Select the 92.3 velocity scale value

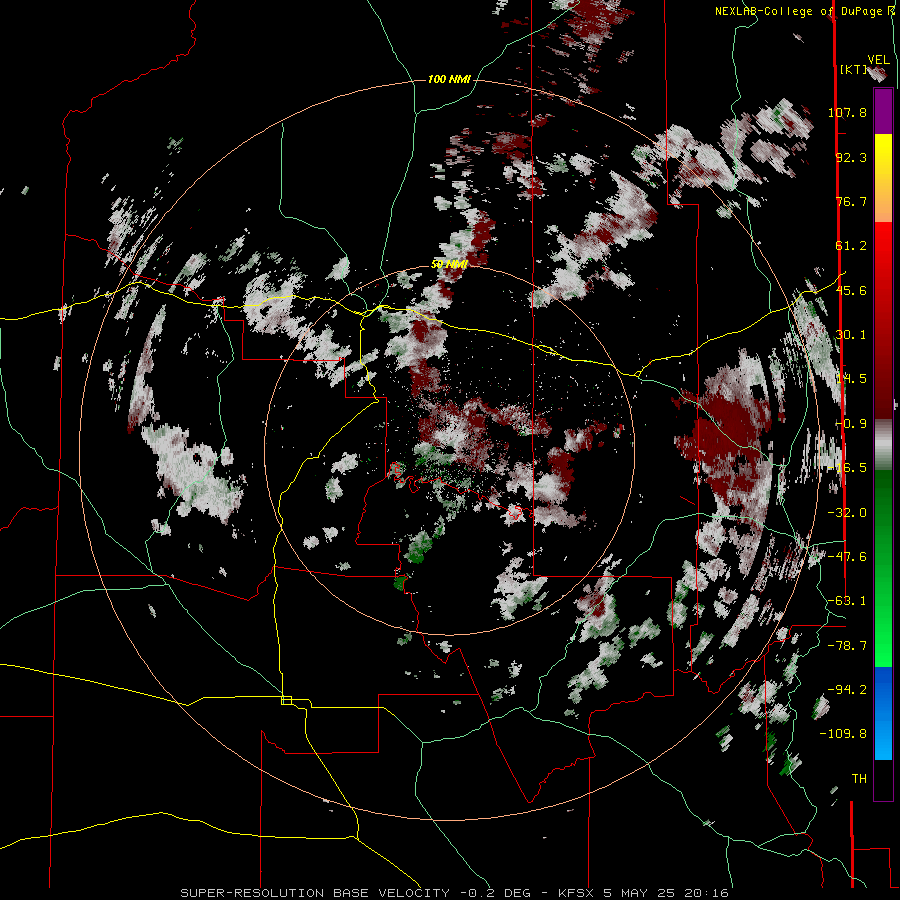click(x=851, y=157)
